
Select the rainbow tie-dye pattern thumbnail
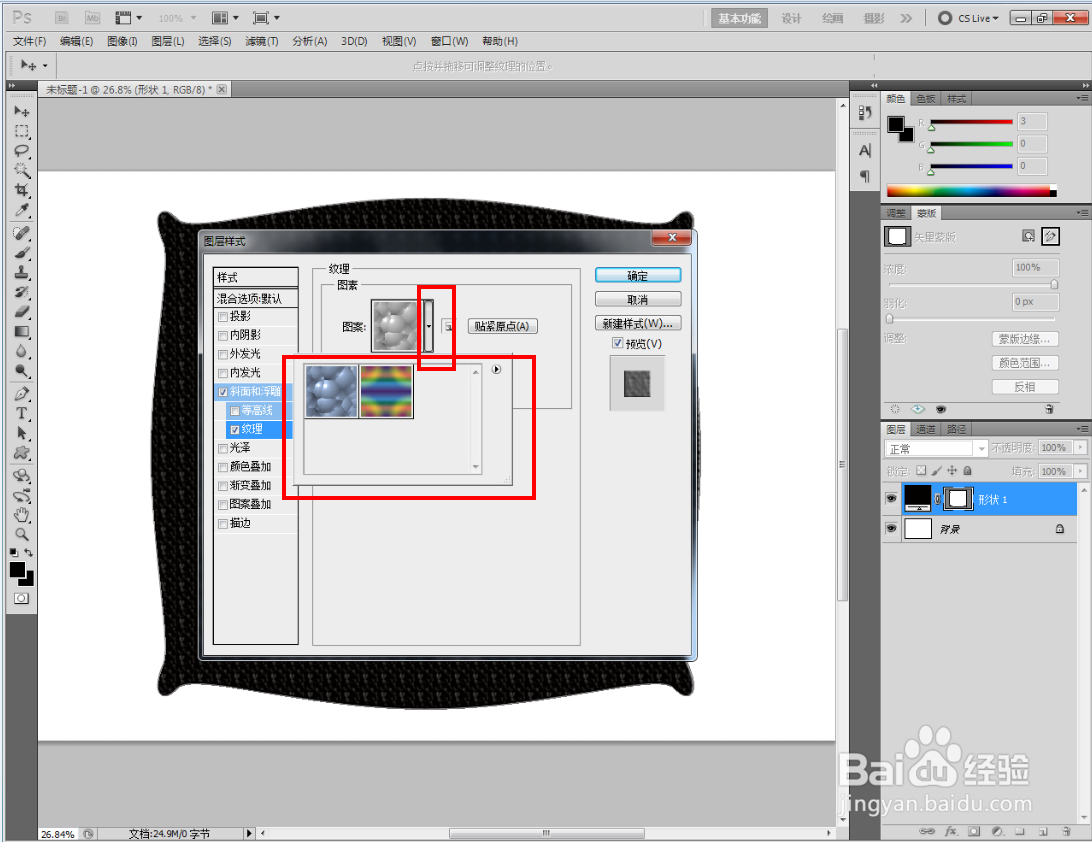pyautogui.click(x=387, y=391)
